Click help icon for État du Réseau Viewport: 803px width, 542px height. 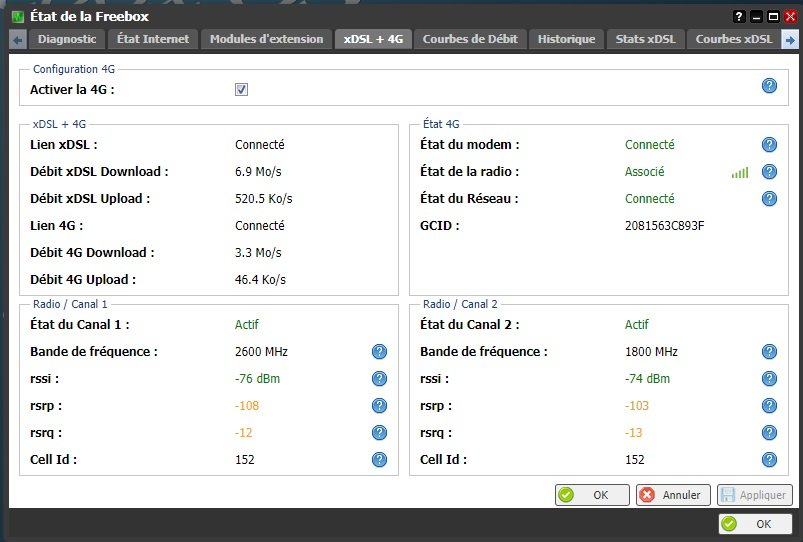point(769,199)
